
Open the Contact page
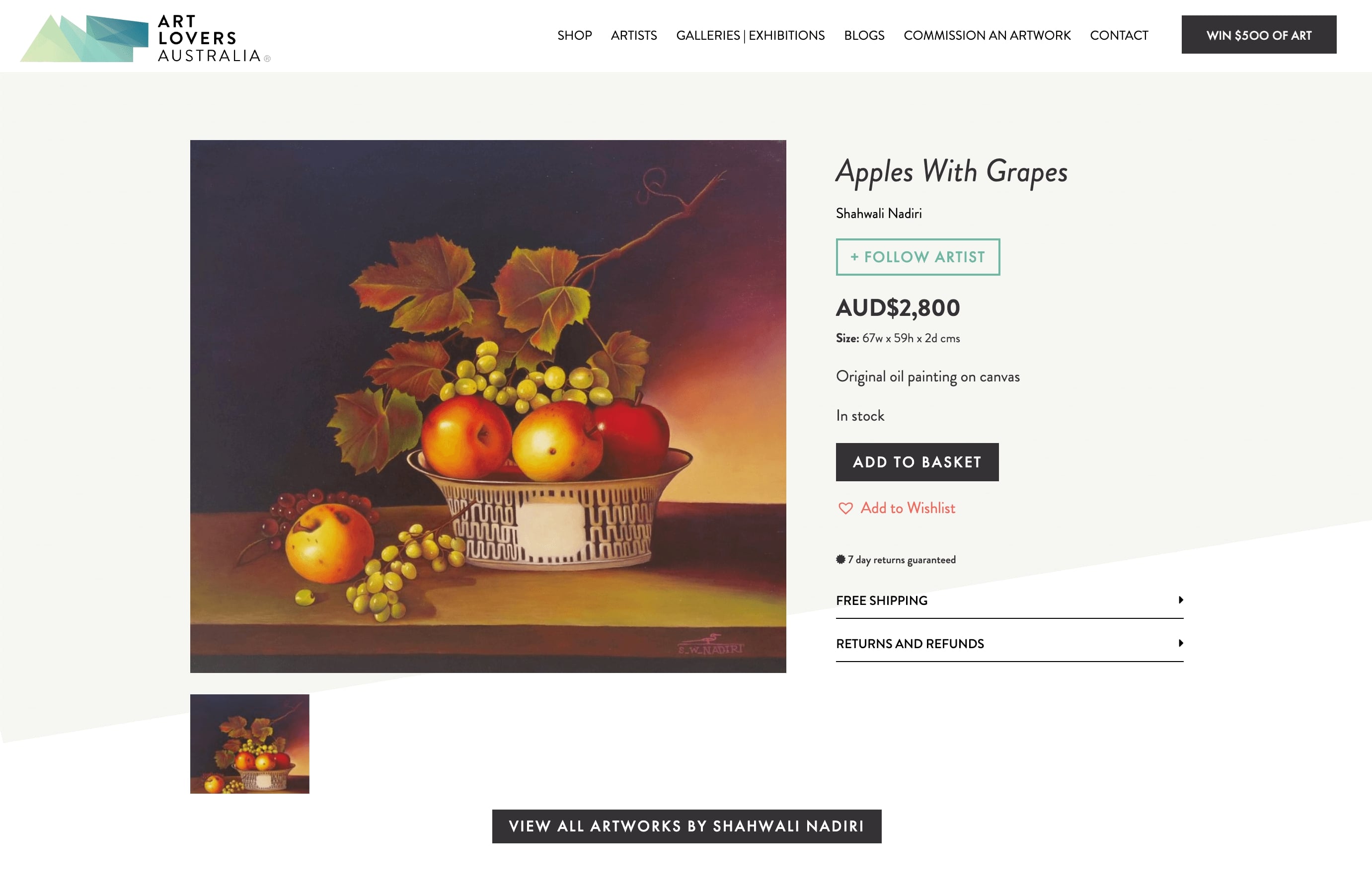(x=1118, y=35)
